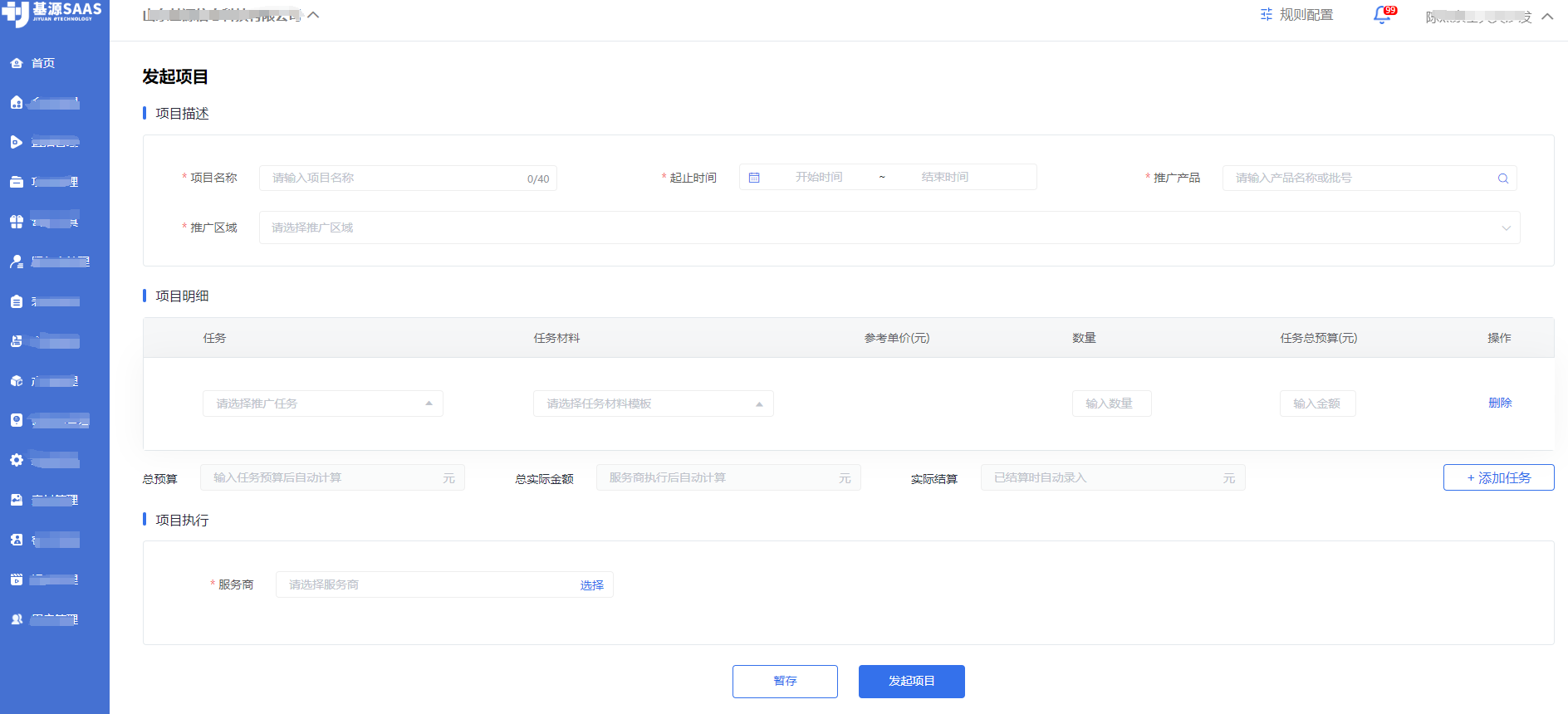Click the 请选择服务商 field
Screen dimensions: 1568x714
(444, 584)
